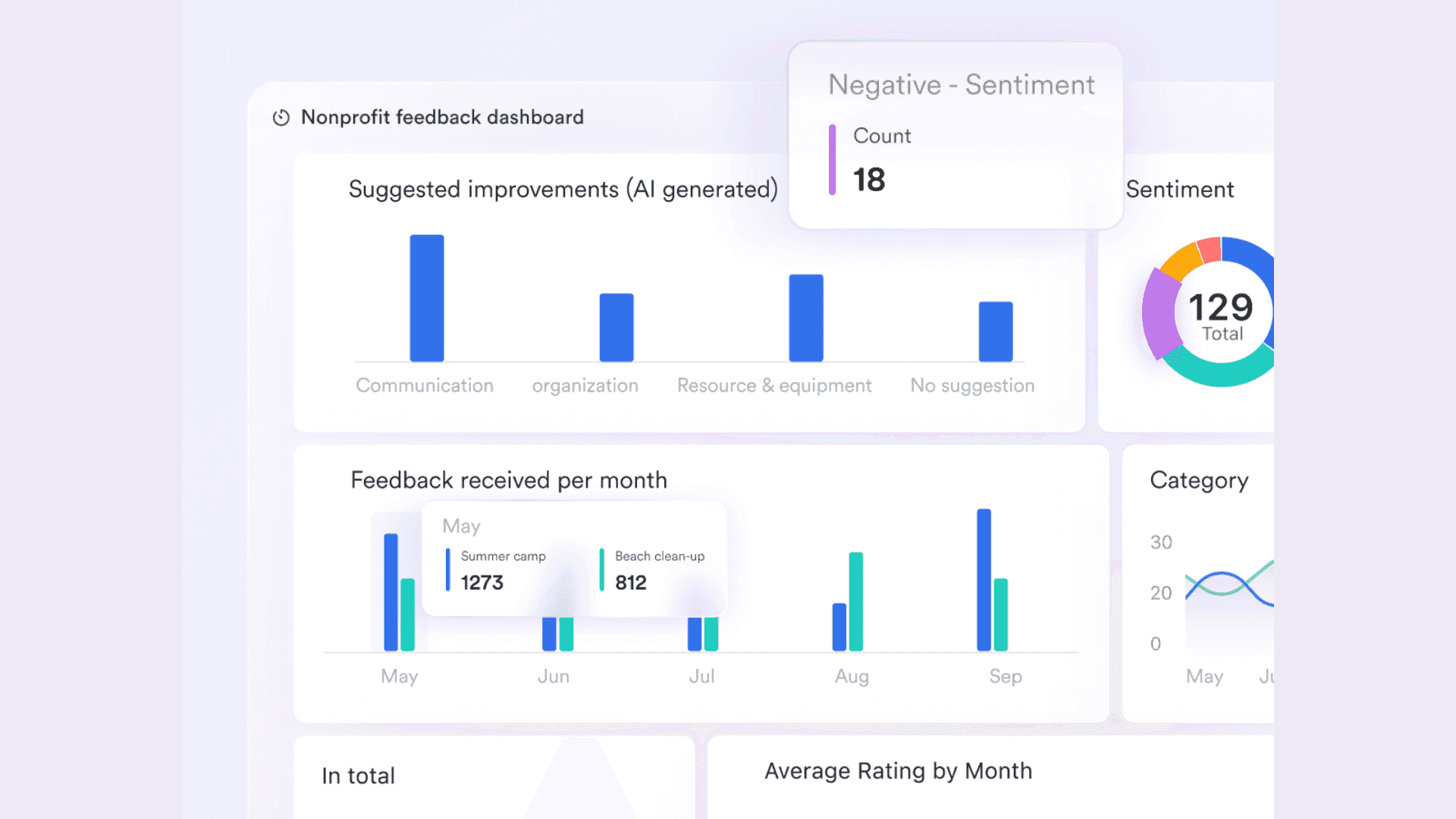Select the orange slice in the Sentiment chart
Screen dimensions: 1456x819
(1183, 256)
